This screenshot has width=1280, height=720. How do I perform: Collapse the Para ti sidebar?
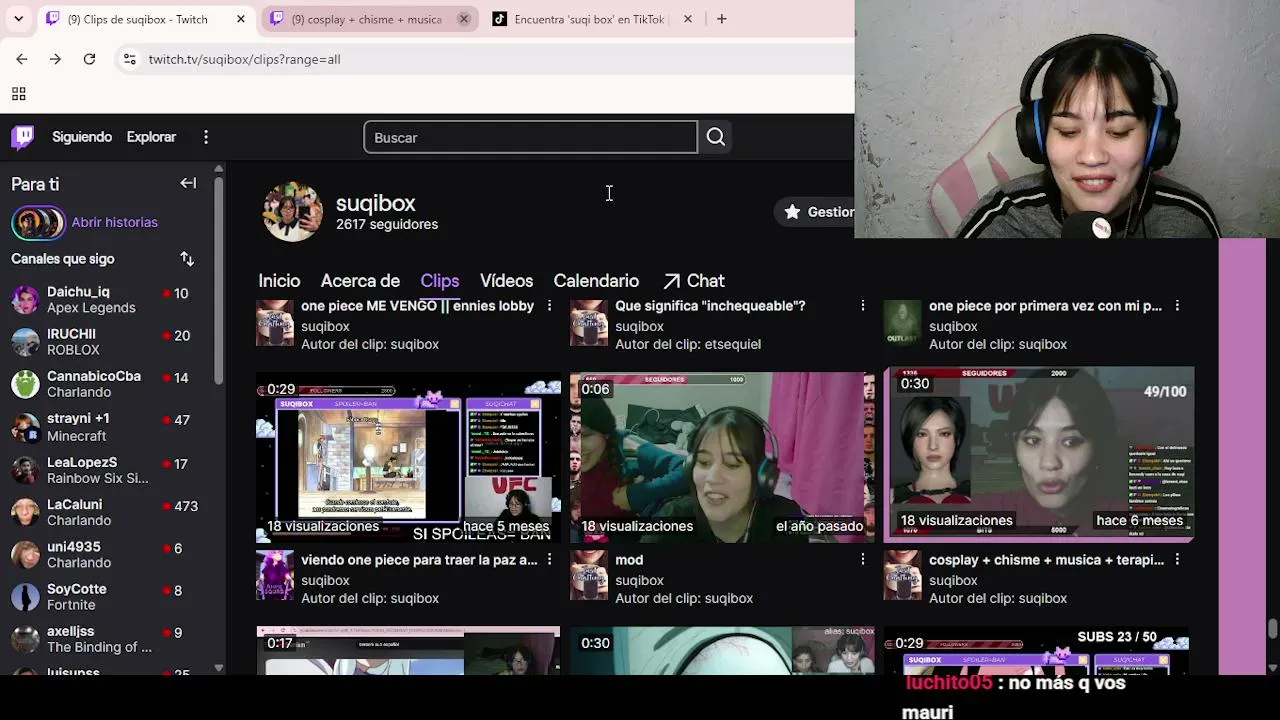(188, 183)
